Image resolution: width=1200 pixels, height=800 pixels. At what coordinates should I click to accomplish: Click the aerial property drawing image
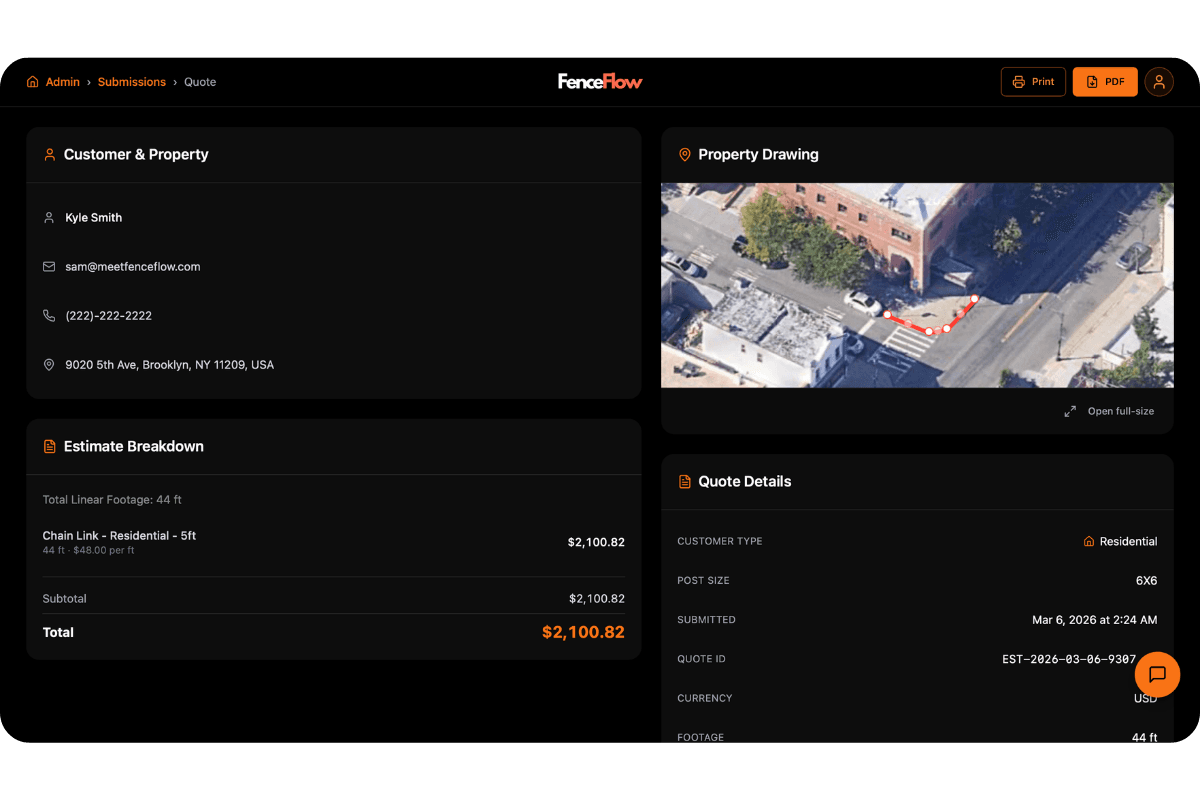pos(917,284)
